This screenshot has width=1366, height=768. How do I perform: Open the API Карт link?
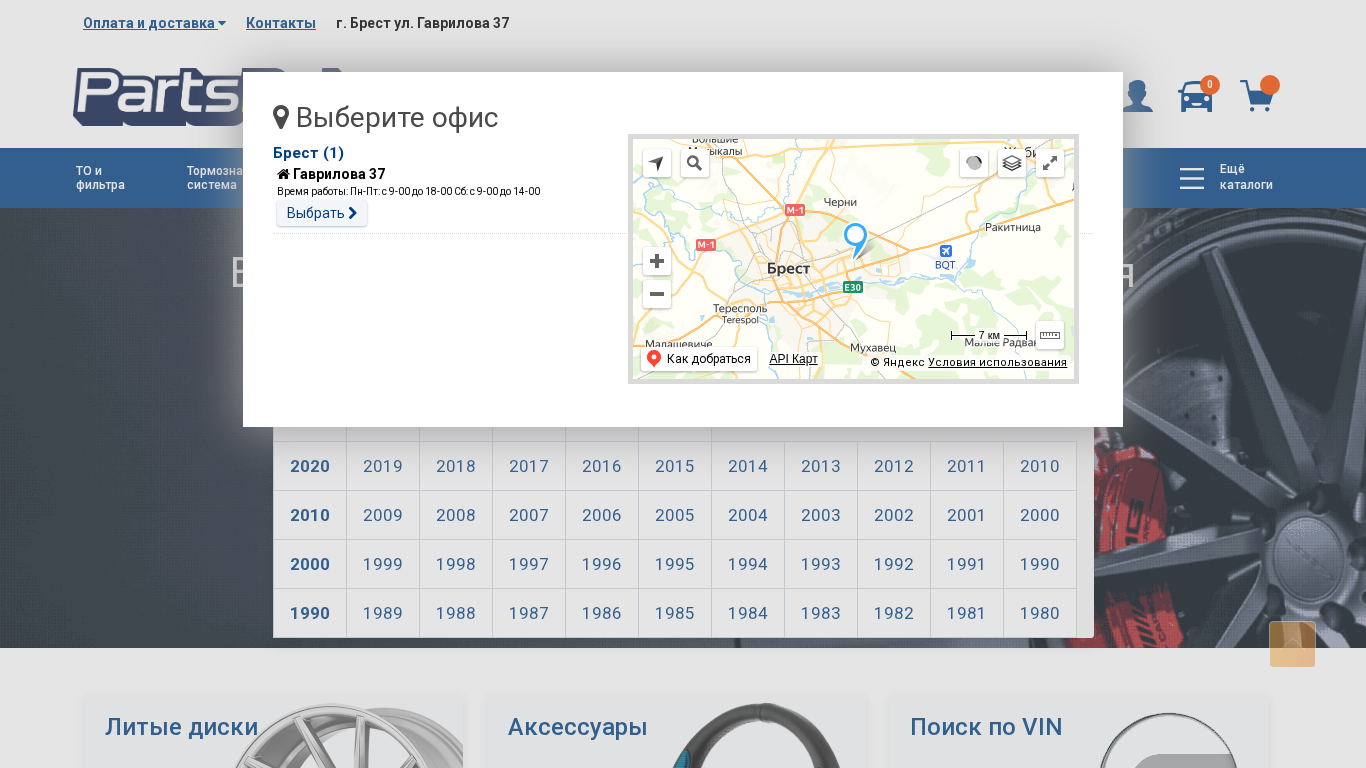(793, 359)
